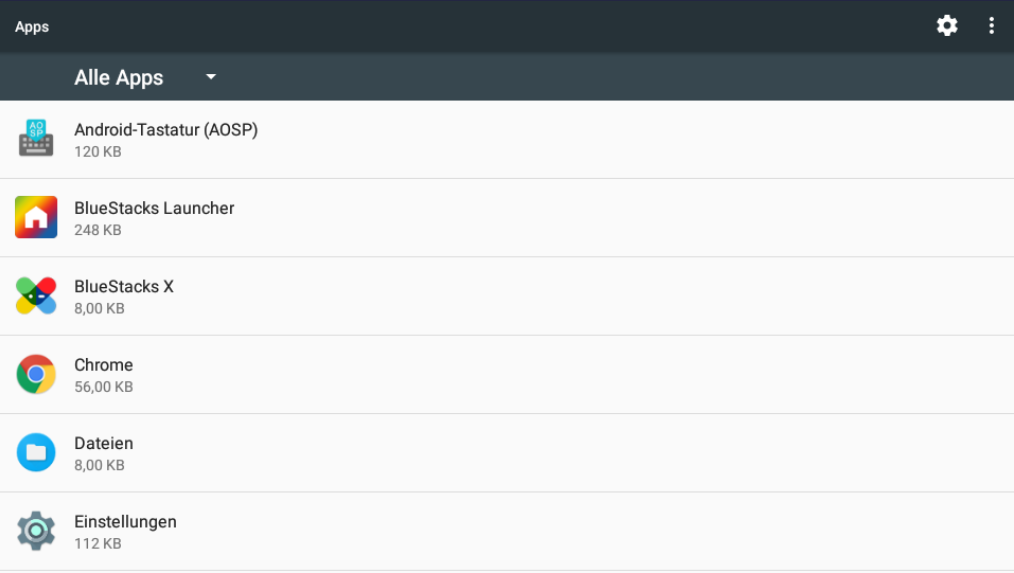Select the BlueStacks Launcher entry name
Viewport: 1014px width, 573px height.
(154, 208)
